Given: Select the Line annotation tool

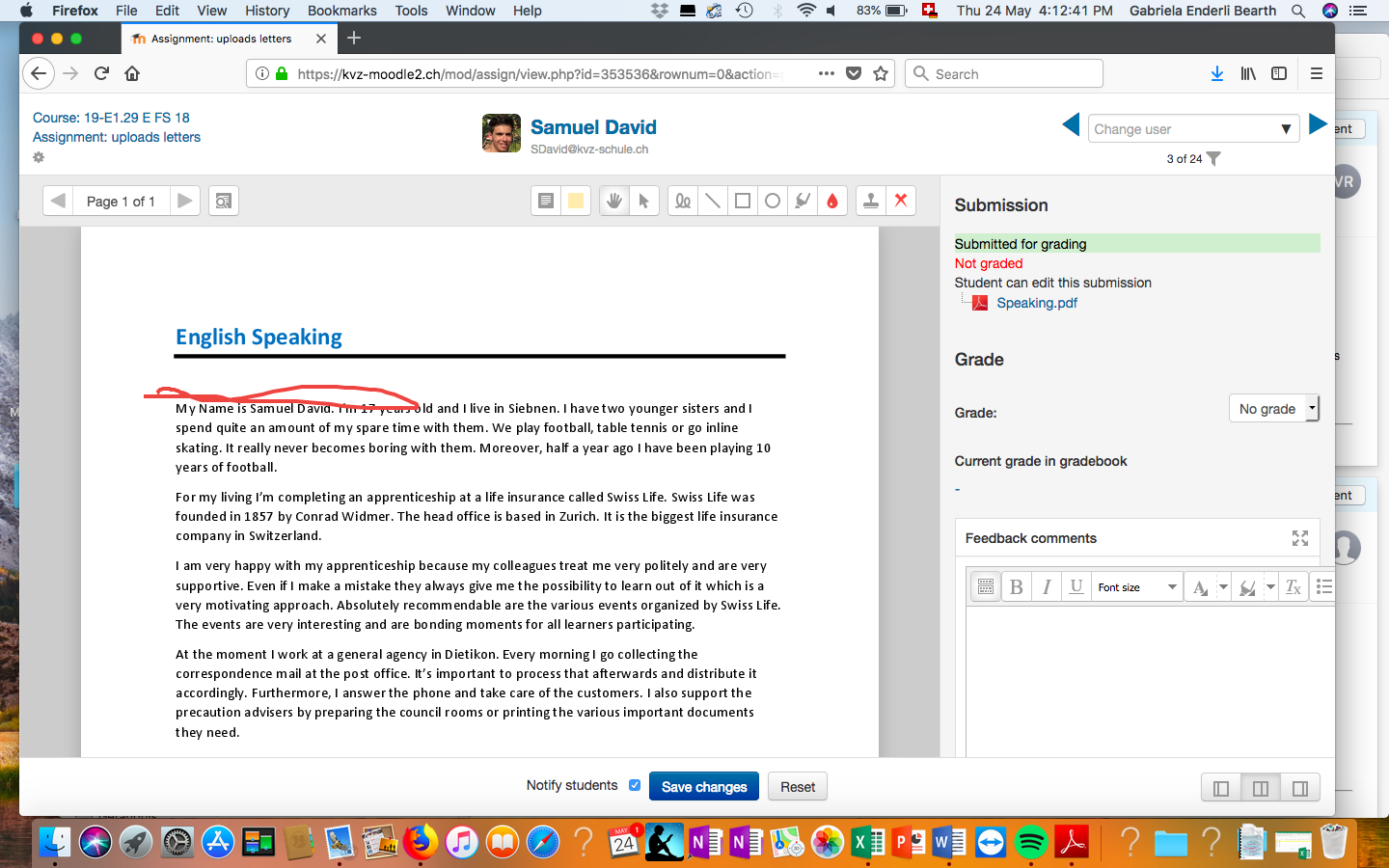Looking at the screenshot, I should pyautogui.click(x=713, y=201).
